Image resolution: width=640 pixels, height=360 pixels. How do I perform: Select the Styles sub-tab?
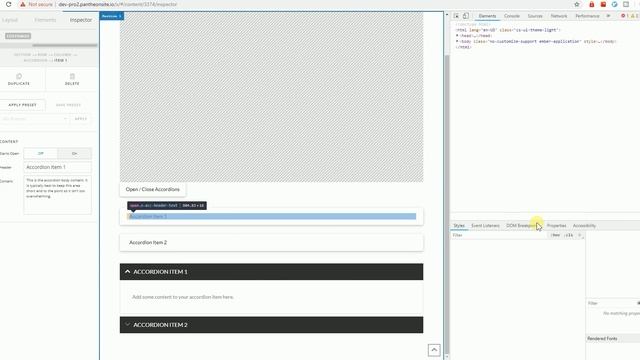pyautogui.click(x=459, y=226)
